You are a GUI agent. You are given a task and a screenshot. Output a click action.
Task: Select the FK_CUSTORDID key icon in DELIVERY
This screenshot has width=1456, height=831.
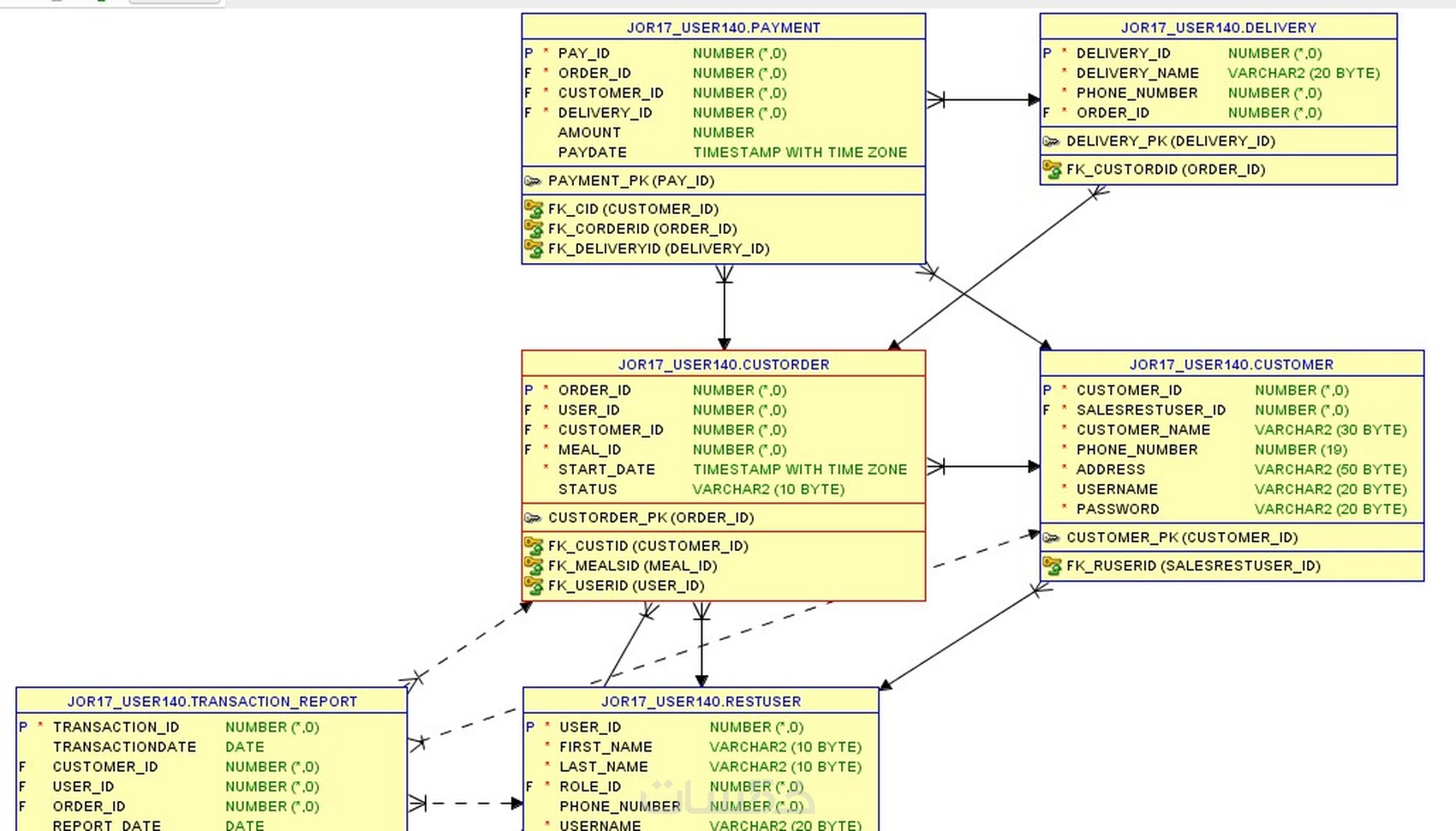(1053, 169)
